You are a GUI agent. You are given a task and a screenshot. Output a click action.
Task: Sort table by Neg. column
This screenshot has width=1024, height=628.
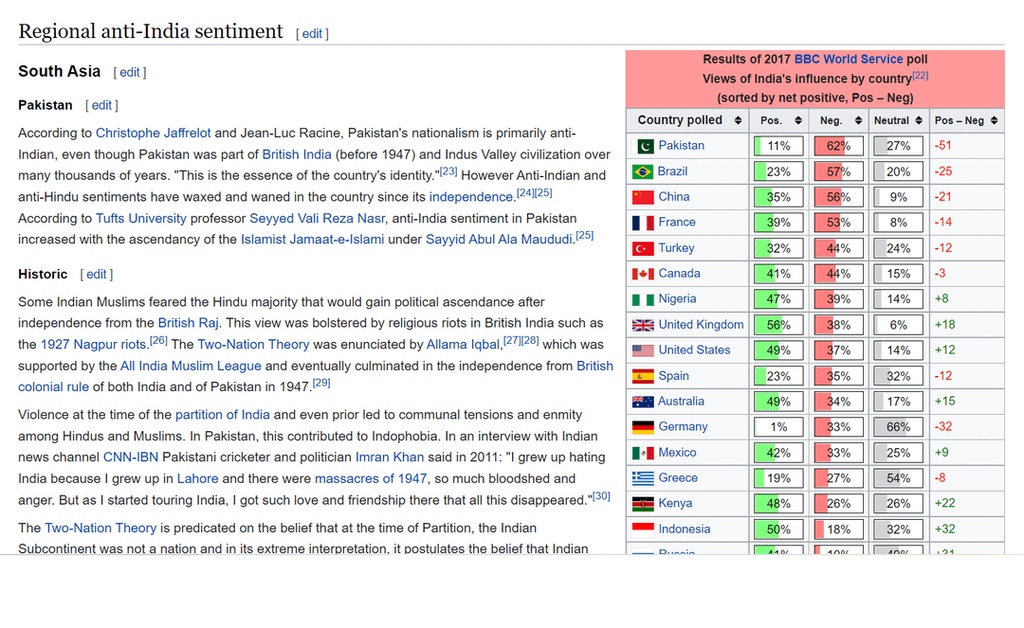point(854,121)
